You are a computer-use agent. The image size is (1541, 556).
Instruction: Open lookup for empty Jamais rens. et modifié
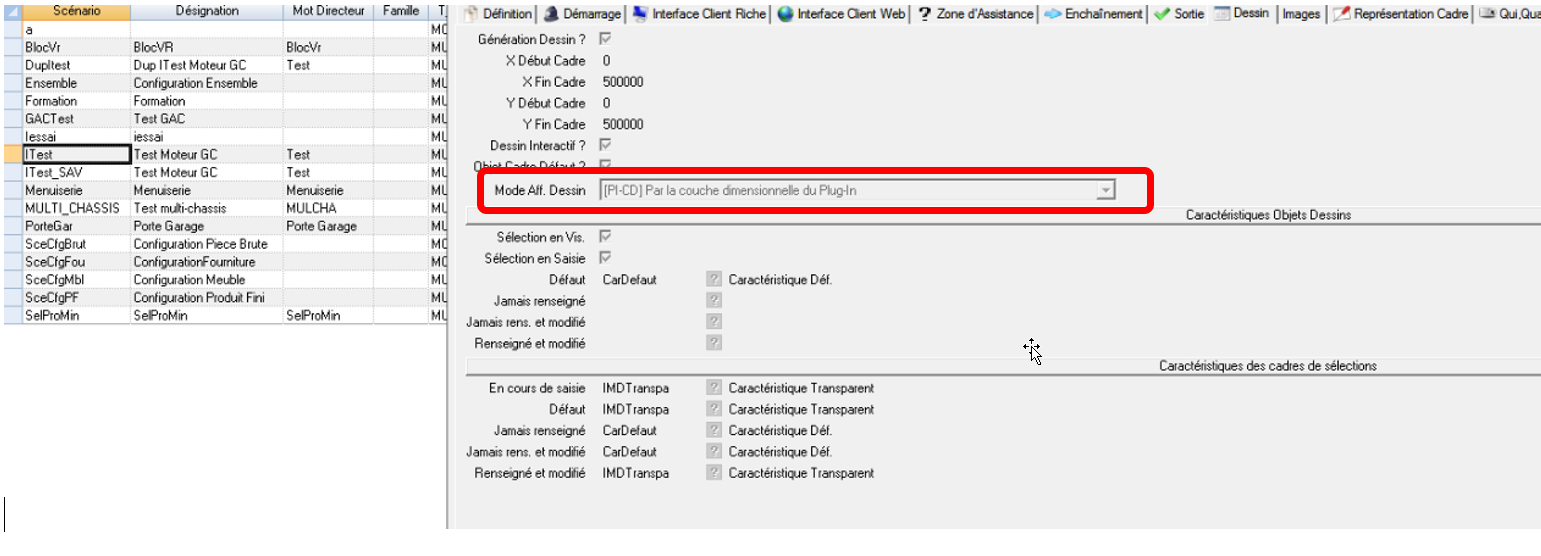click(714, 322)
